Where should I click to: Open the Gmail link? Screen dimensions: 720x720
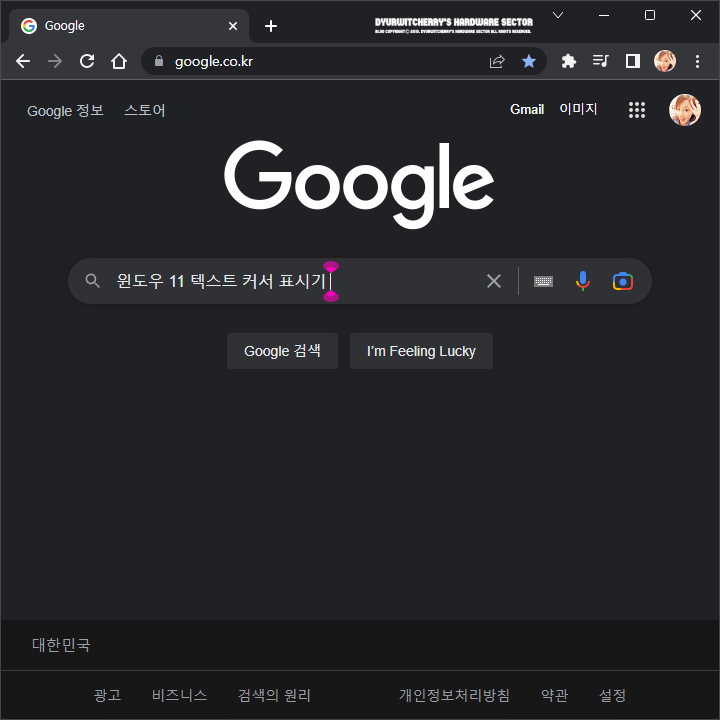[x=527, y=110]
